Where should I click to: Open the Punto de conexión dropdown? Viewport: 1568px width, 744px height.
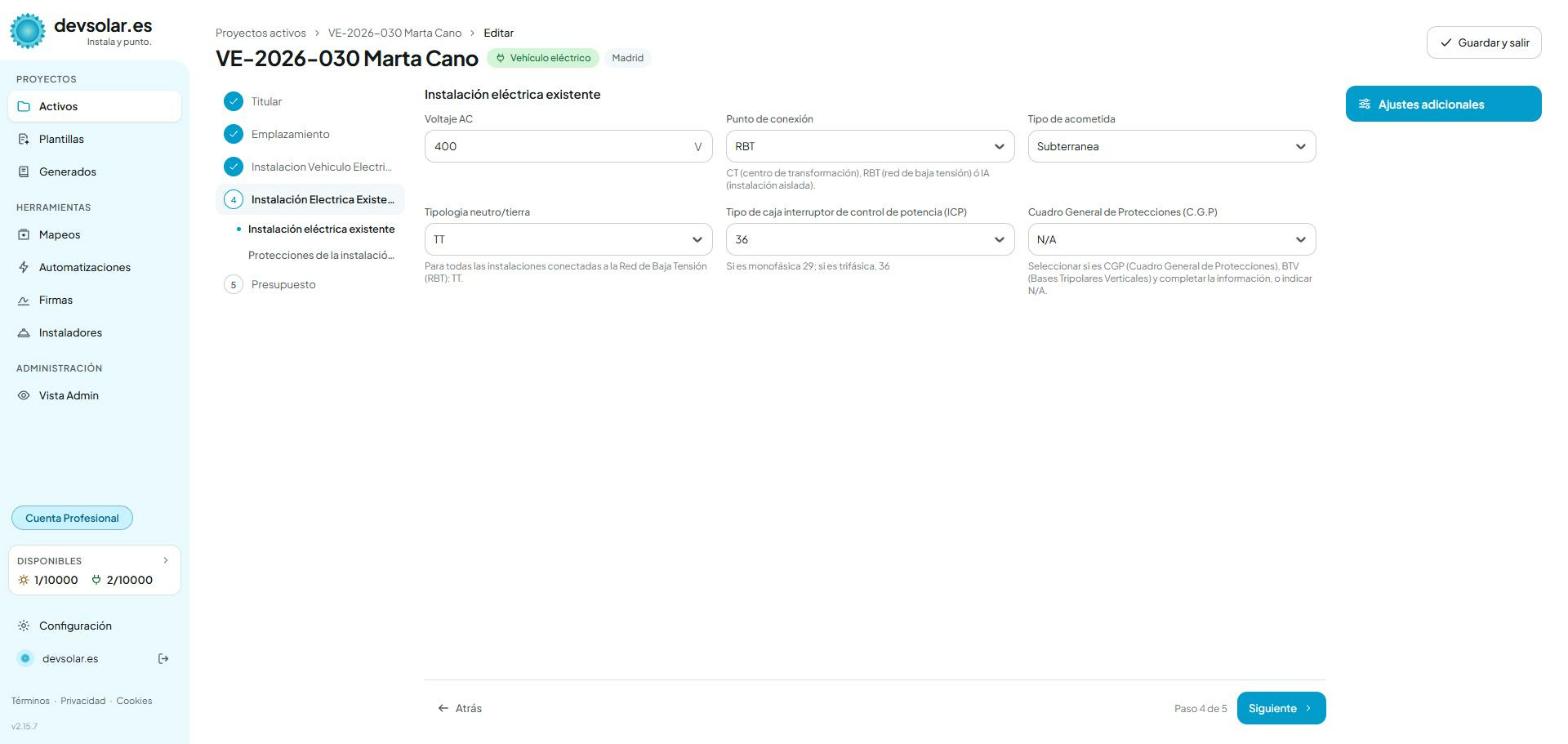pyautogui.click(x=870, y=147)
